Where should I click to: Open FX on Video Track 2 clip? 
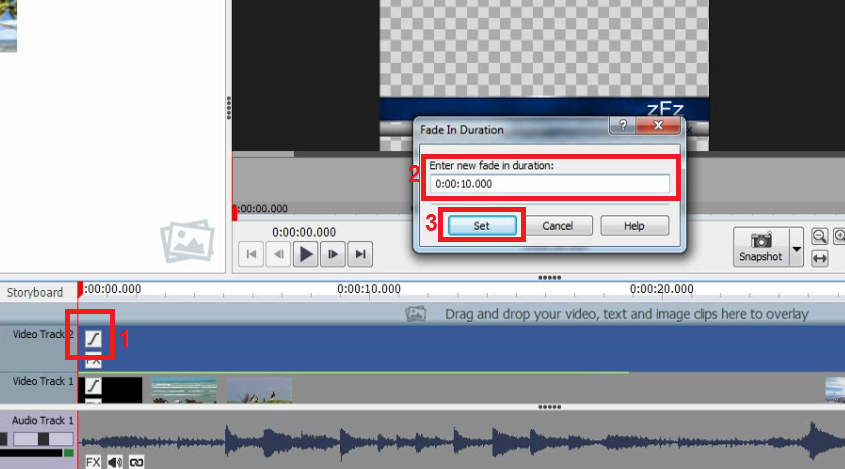tap(93, 360)
